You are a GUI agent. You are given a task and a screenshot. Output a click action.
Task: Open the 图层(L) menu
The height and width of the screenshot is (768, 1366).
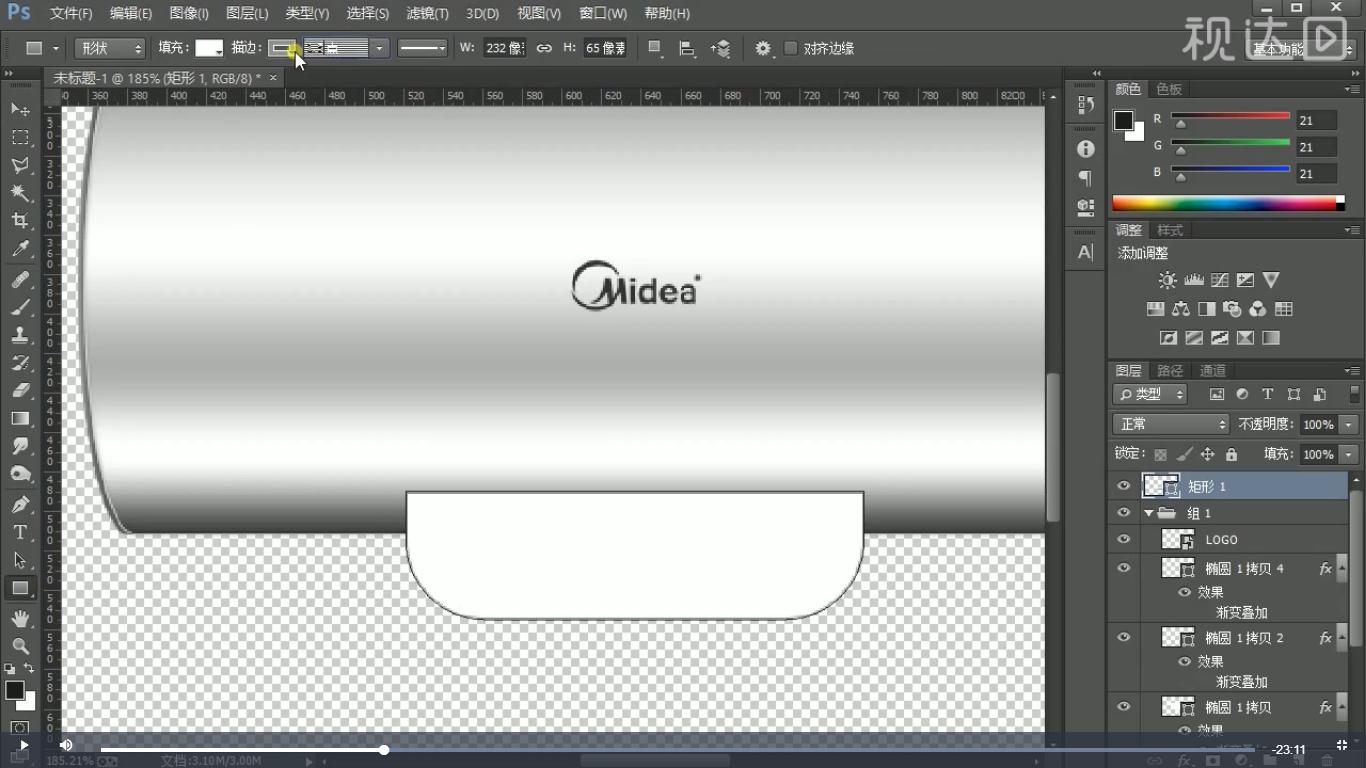point(247,13)
